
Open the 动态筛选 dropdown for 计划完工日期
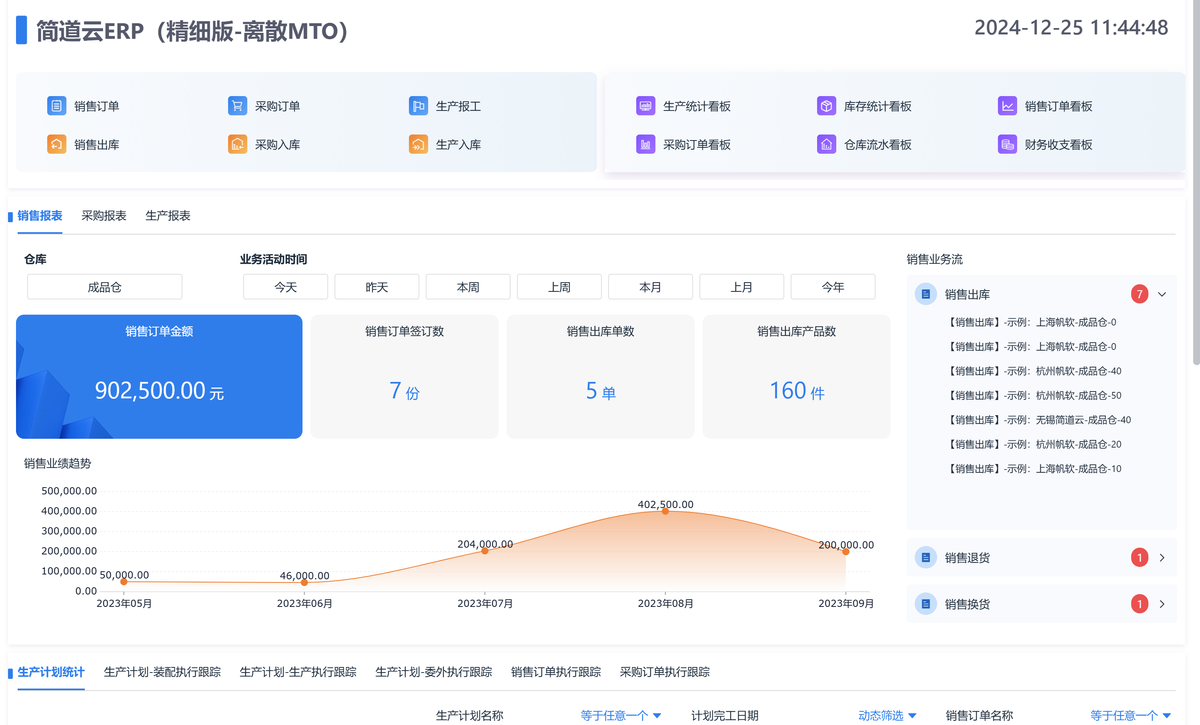(888, 716)
